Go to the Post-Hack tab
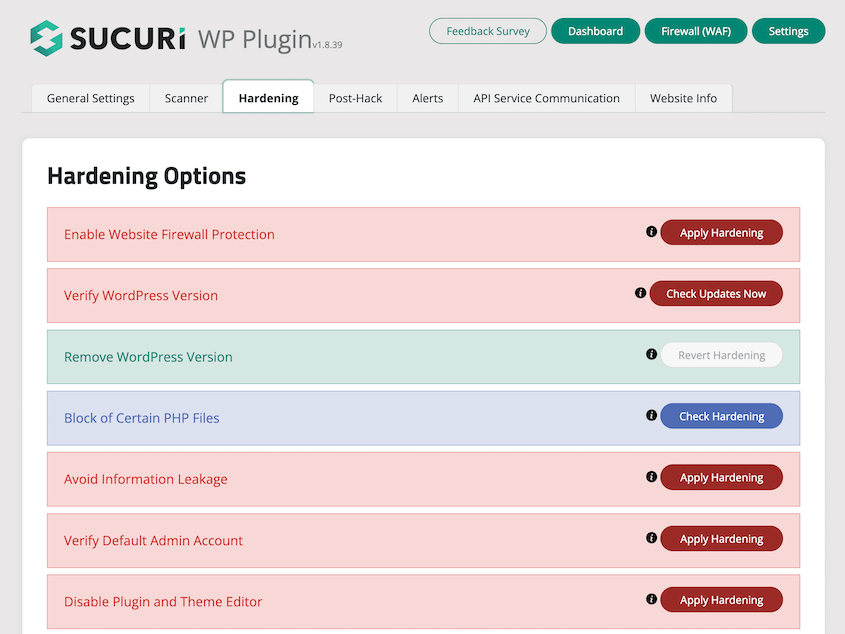 pos(355,98)
